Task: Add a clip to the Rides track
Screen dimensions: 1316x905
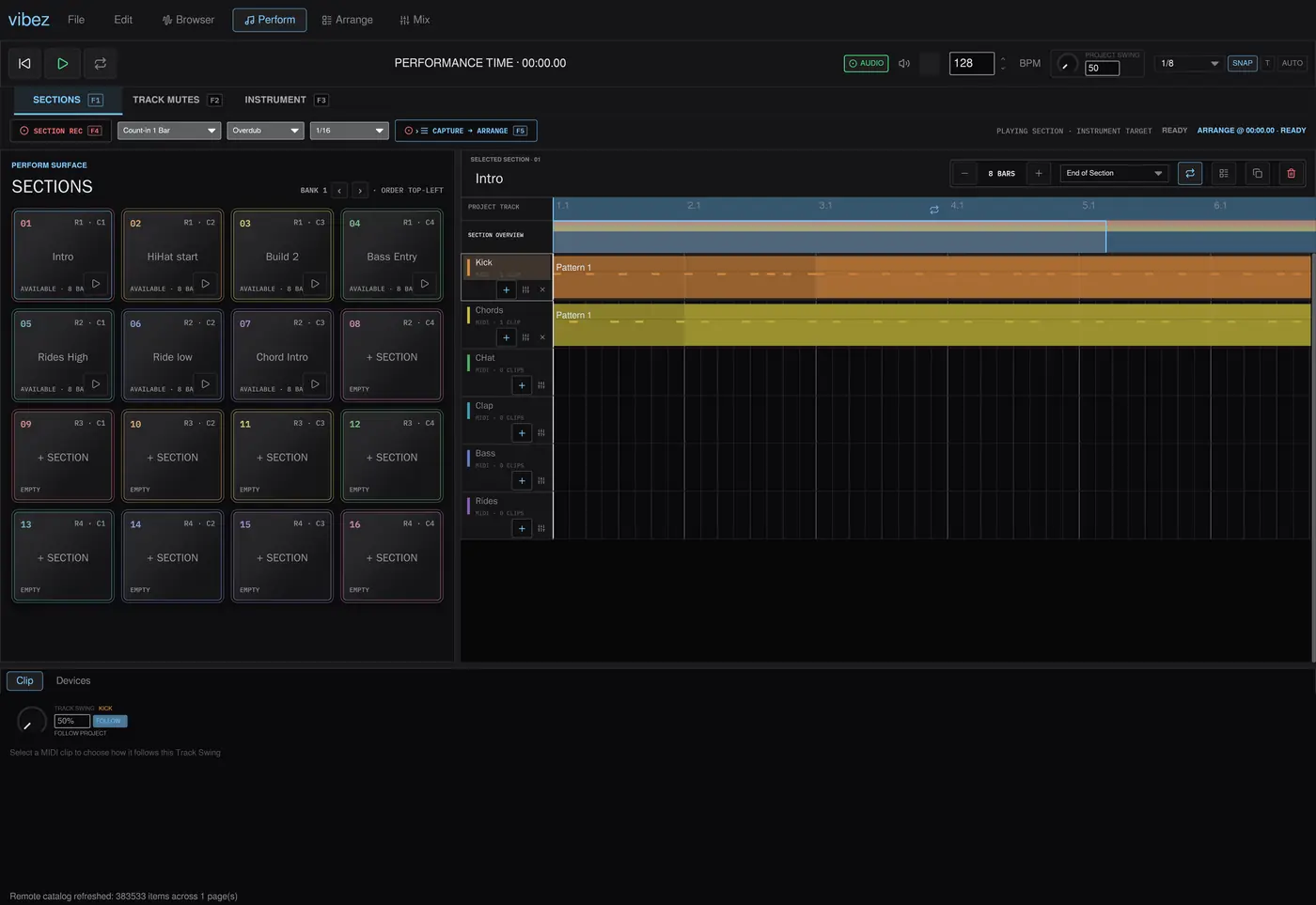Action: pyautogui.click(x=522, y=528)
